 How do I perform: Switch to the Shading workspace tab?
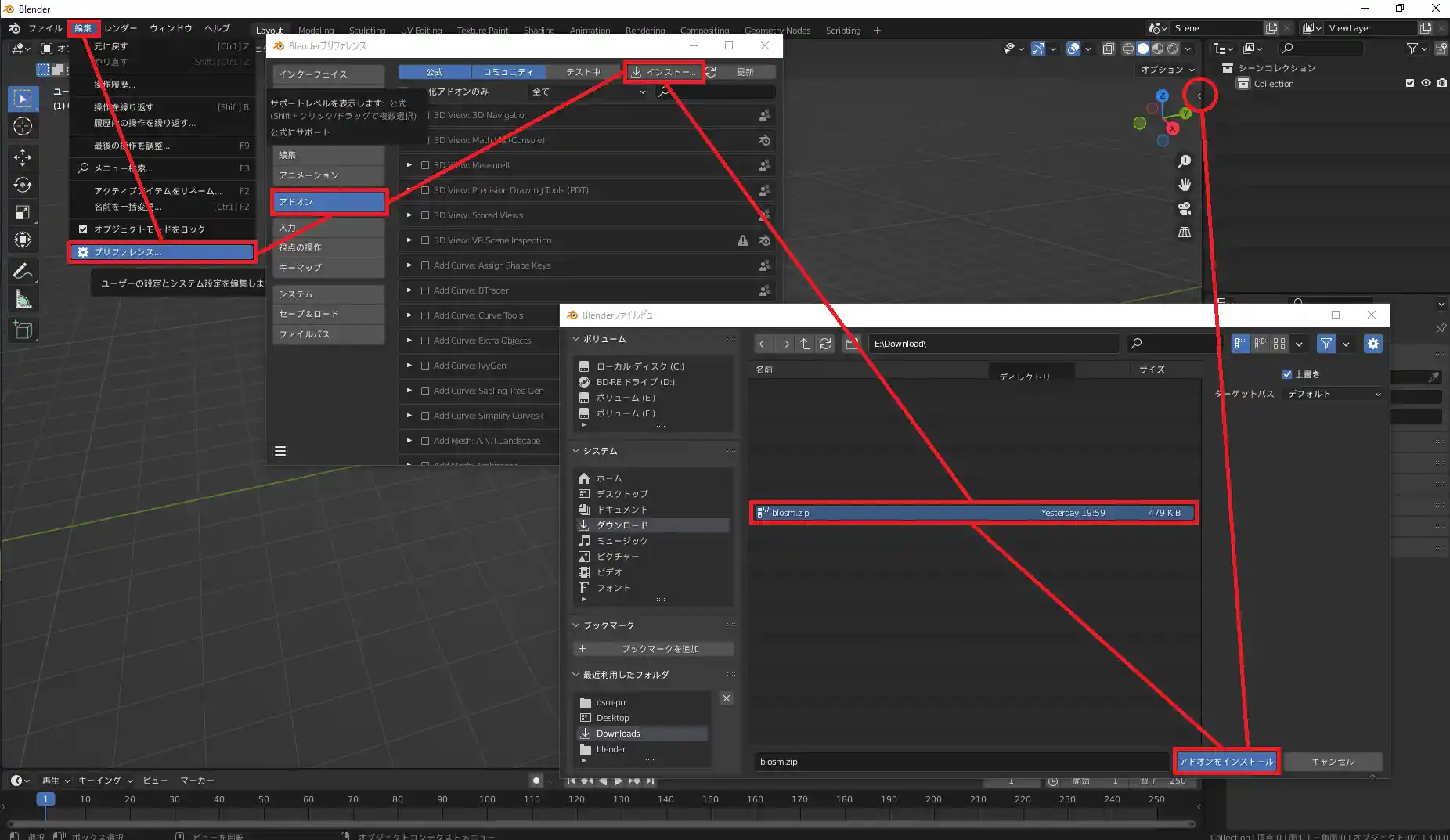[539, 31]
